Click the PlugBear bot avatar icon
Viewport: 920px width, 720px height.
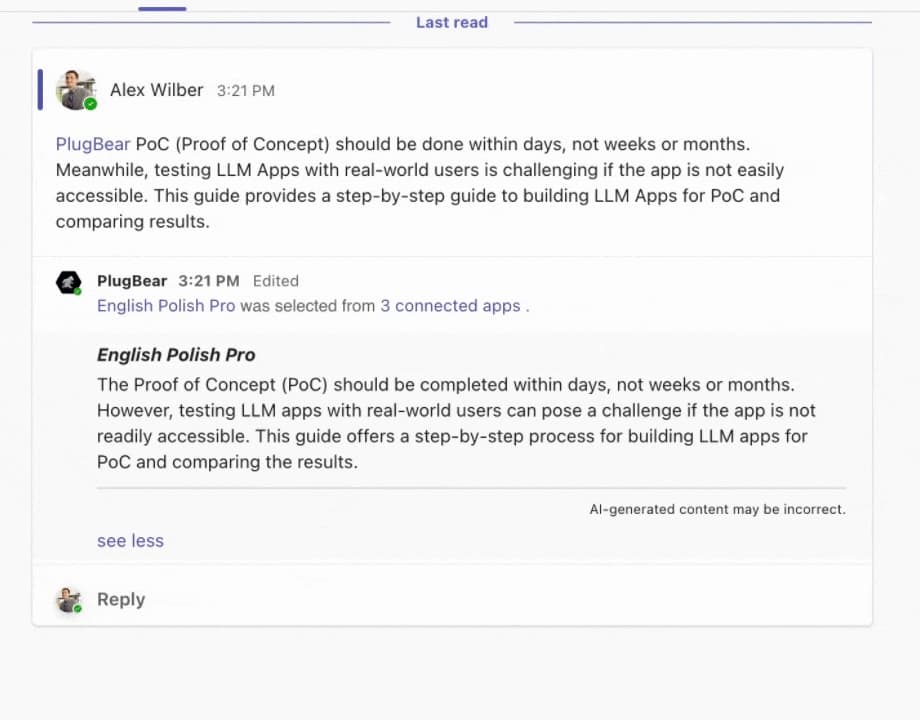pos(68,282)
